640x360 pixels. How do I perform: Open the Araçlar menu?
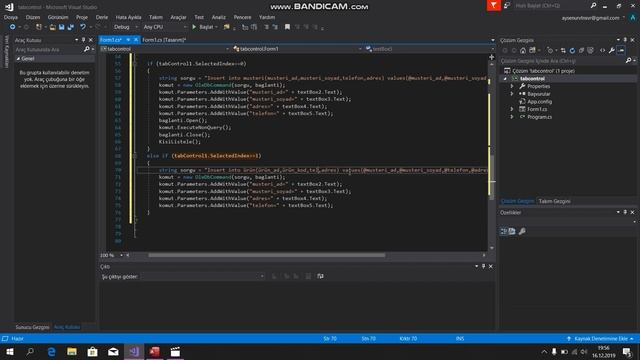[178, 17]
